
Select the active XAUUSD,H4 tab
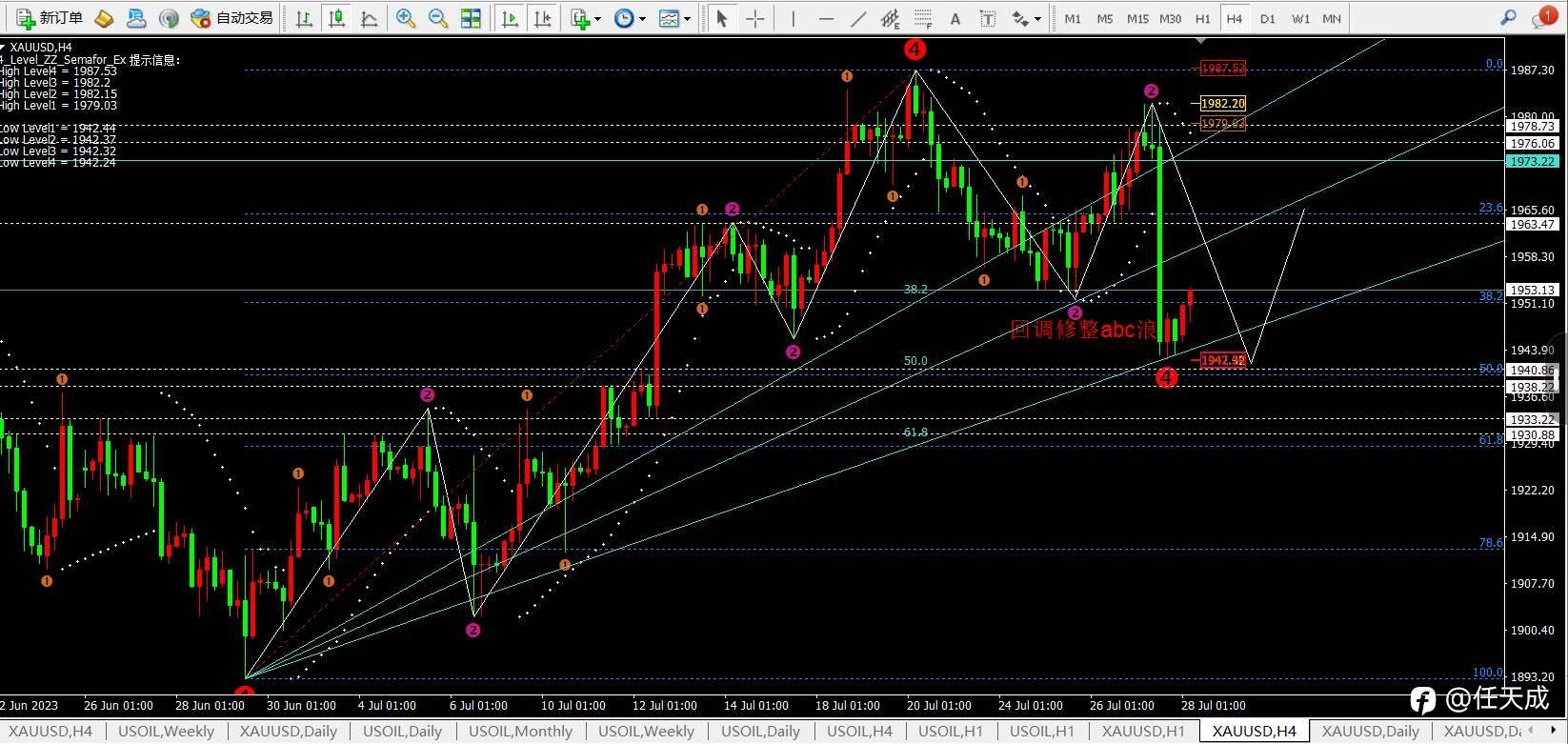[x=1255, y=731]
